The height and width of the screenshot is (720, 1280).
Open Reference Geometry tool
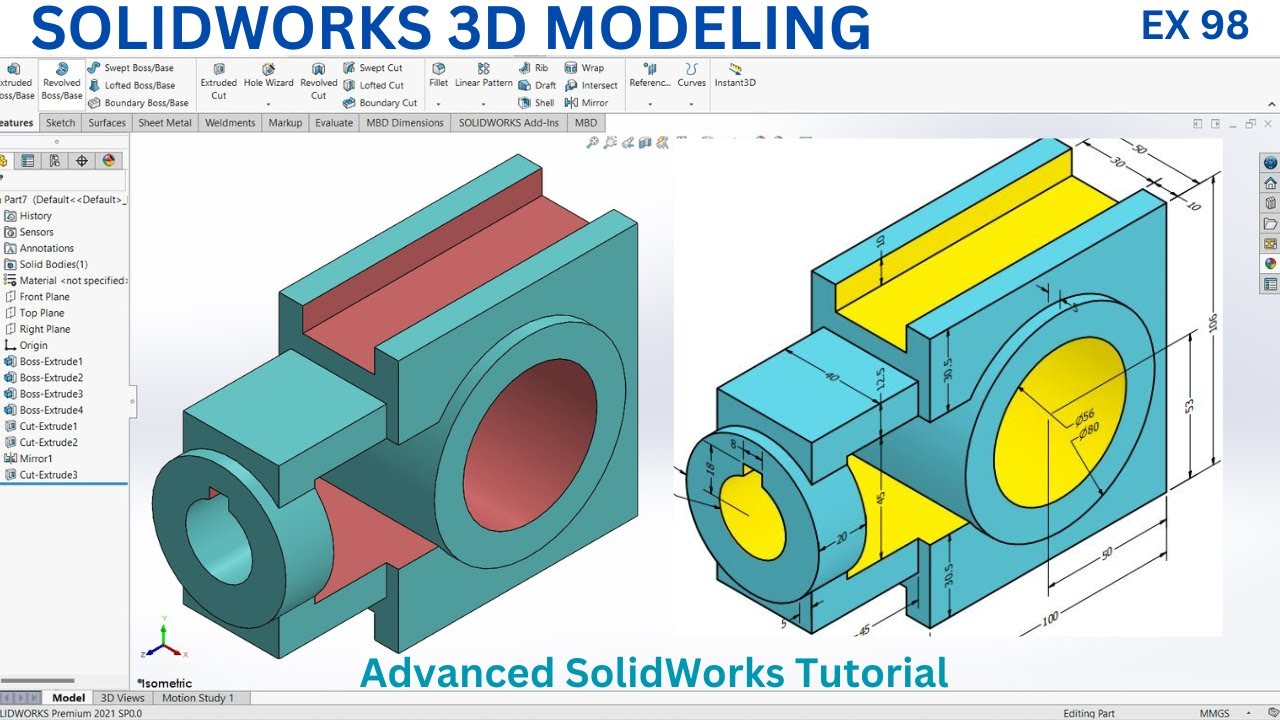[x=650, y=76]
